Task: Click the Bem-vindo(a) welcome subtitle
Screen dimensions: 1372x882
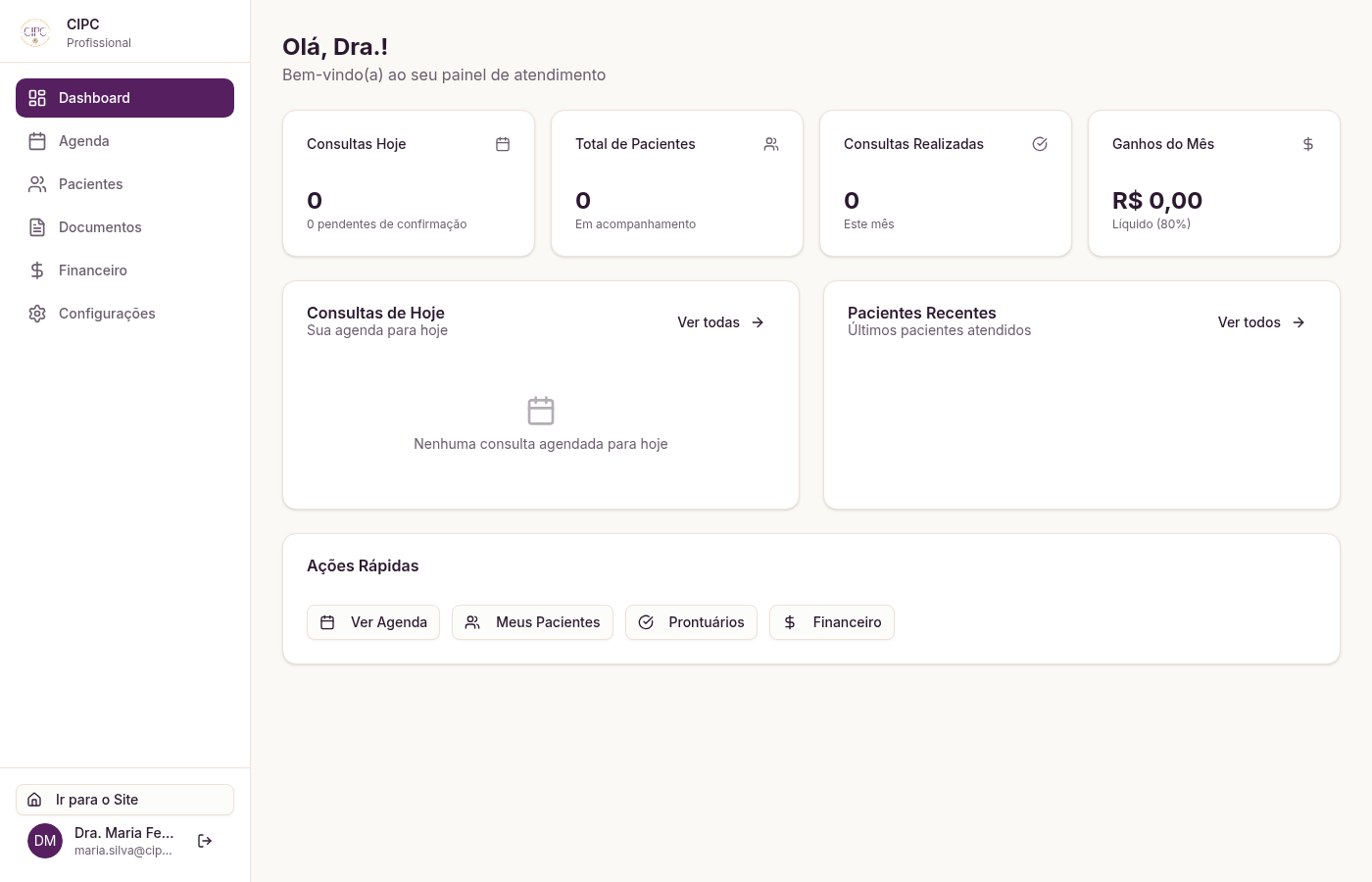Action: coord(444,75)
